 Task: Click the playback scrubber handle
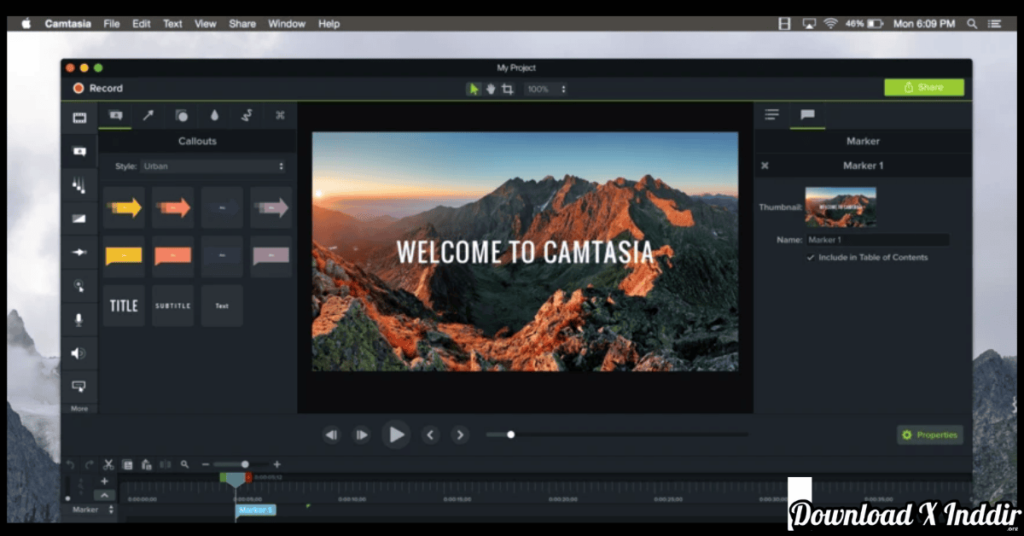pyautogui.click(x=511, y=435)
